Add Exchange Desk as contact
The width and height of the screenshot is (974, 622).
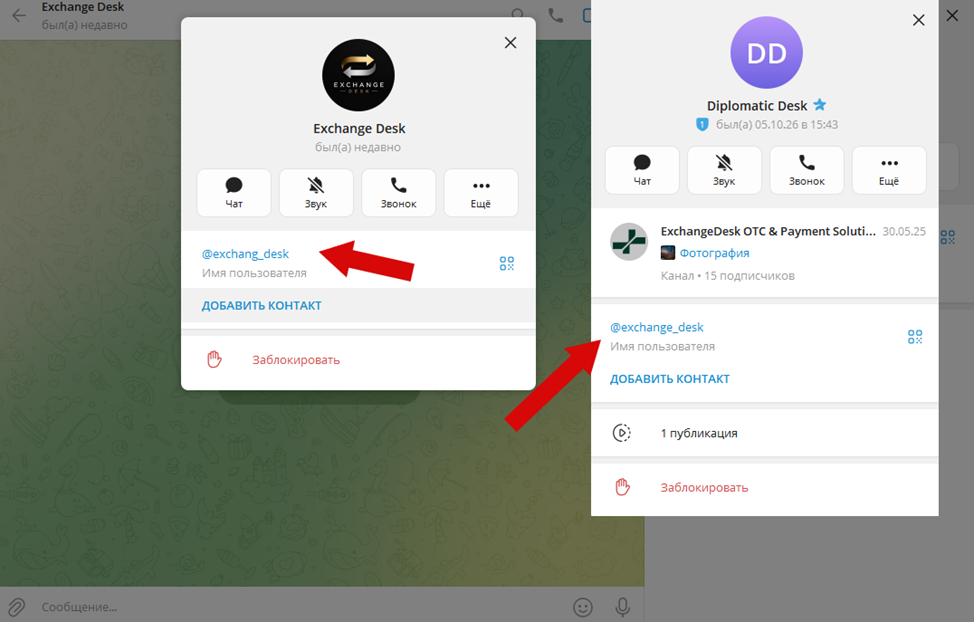(262, 305)
